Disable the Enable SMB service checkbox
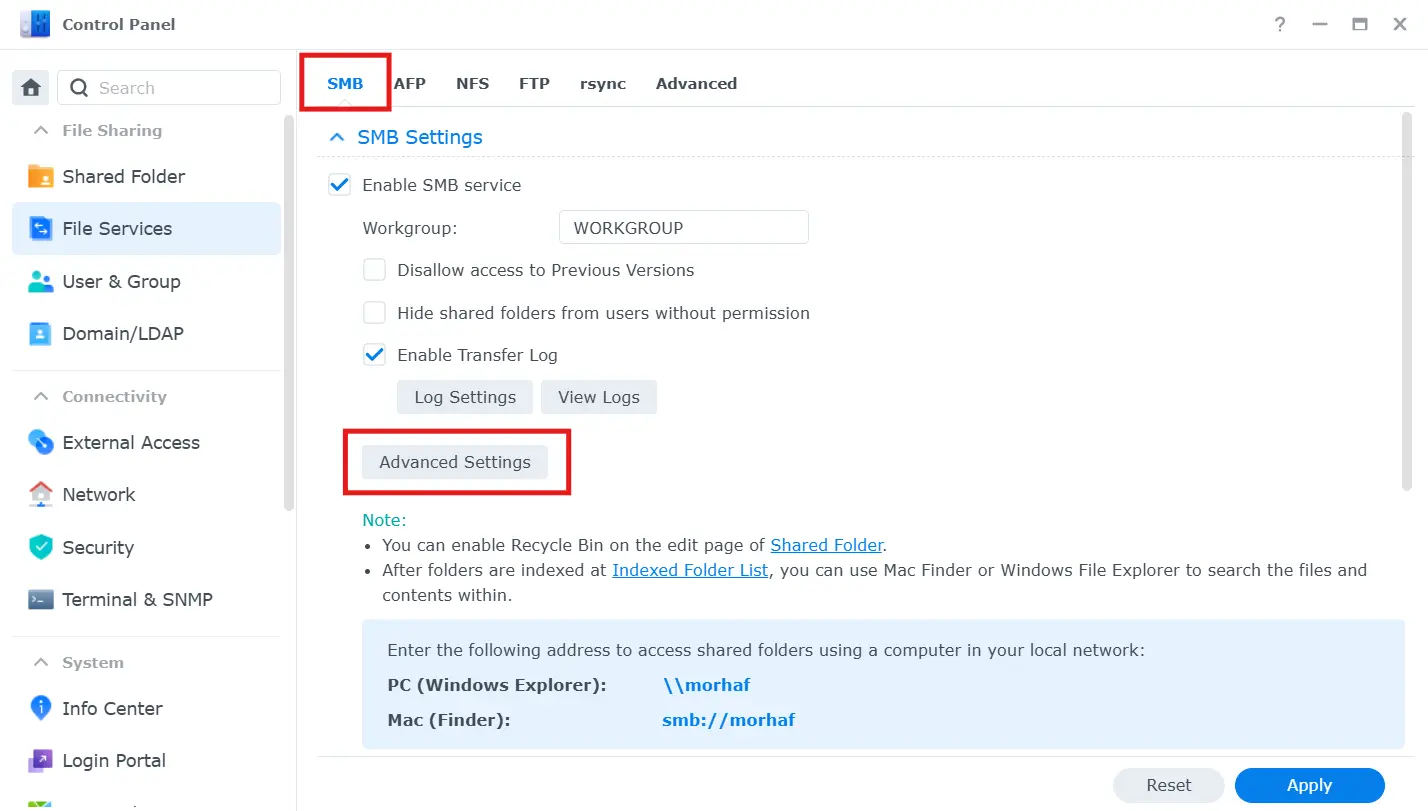Screen dimensions: 1428x811 point(339,184)
